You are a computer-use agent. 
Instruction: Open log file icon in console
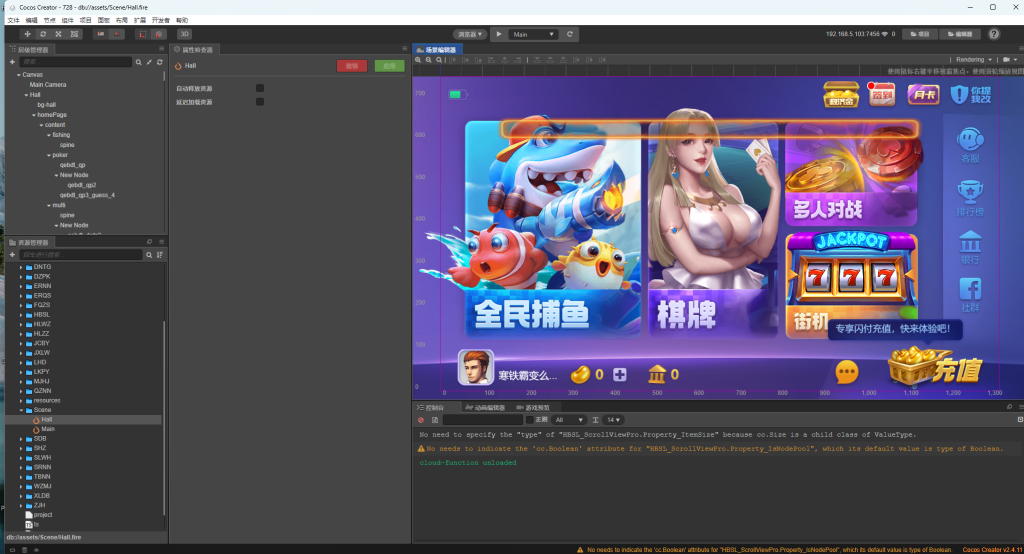coord(435,420)
